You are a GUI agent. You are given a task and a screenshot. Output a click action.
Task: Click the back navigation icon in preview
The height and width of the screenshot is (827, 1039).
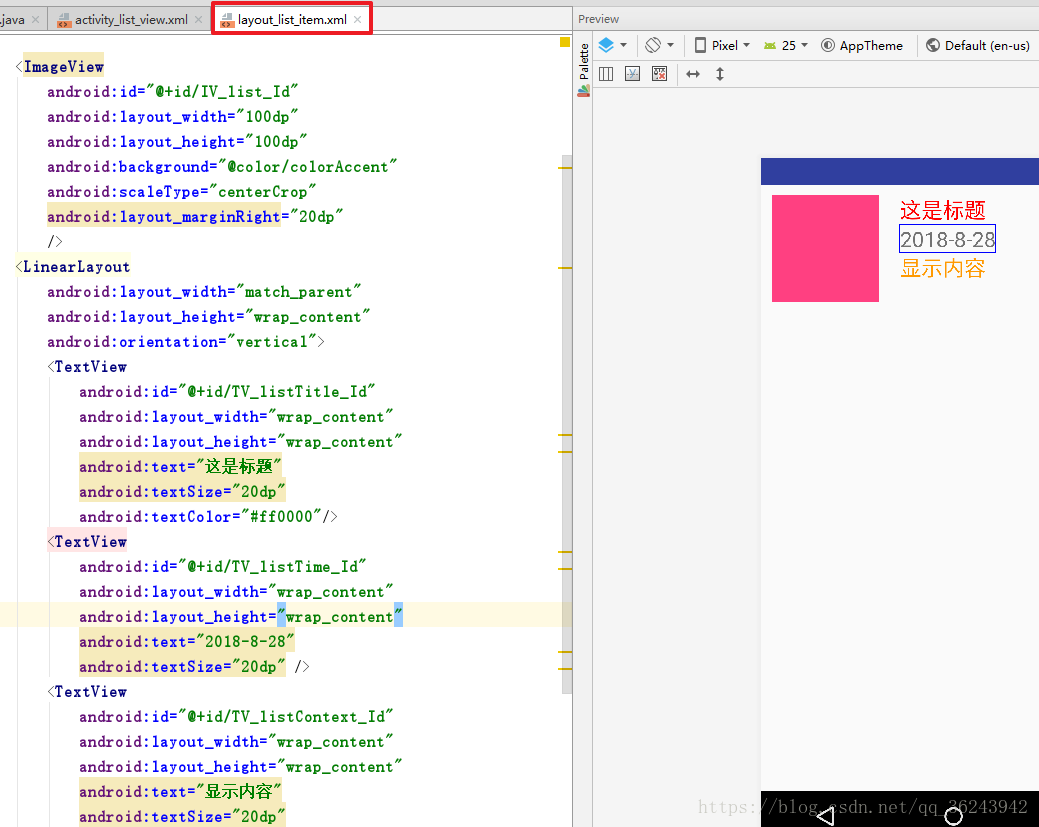[826, 814]
